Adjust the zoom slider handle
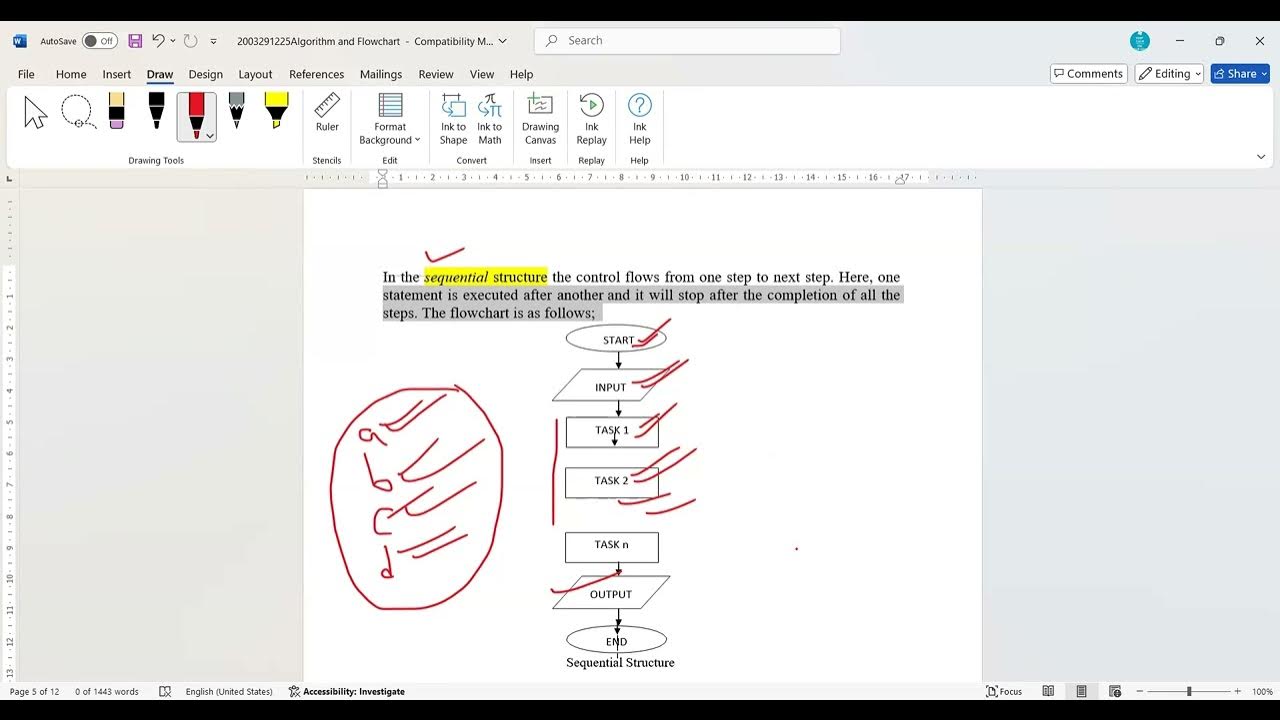The height and width of the screenshot is (720, 1280). 1189,692
